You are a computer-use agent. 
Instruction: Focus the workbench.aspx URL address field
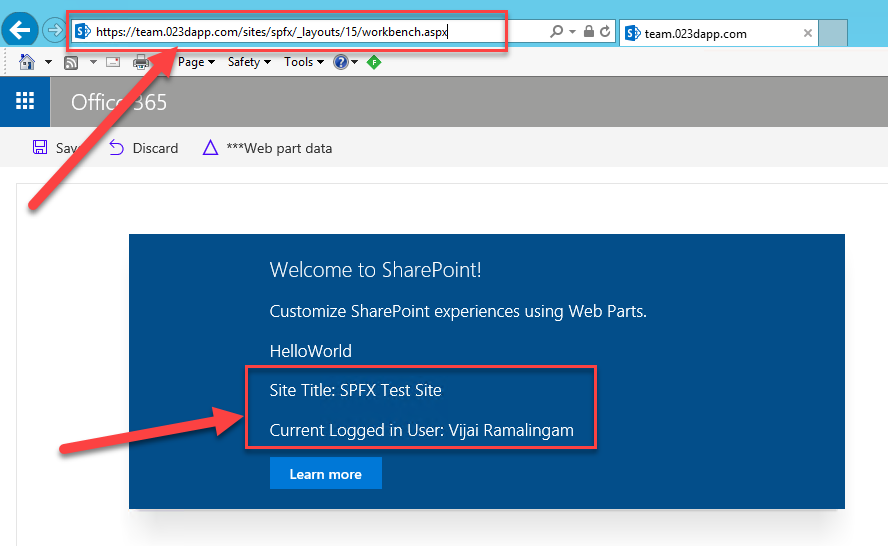click(272, 32)
